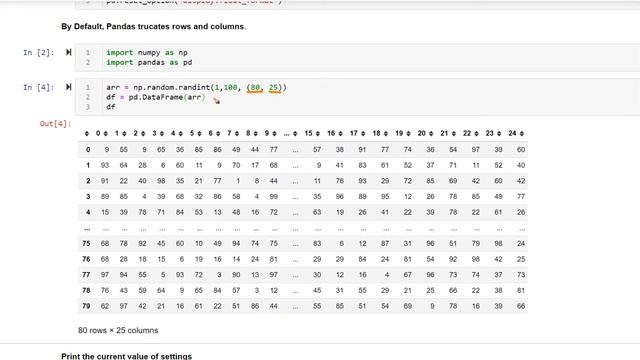Sort by the index column icon
This screenshot has width=640, height=360.
pos(87,133)
